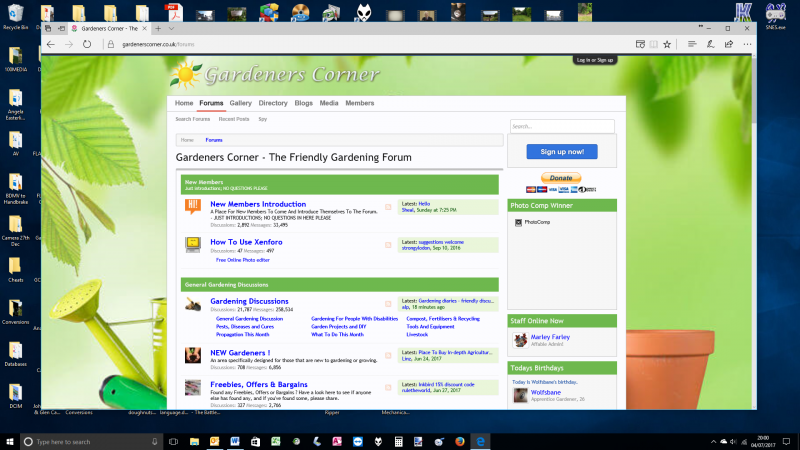Open the Gardening Discussions forum link
The image size is (800, 450).
[249, 301]
